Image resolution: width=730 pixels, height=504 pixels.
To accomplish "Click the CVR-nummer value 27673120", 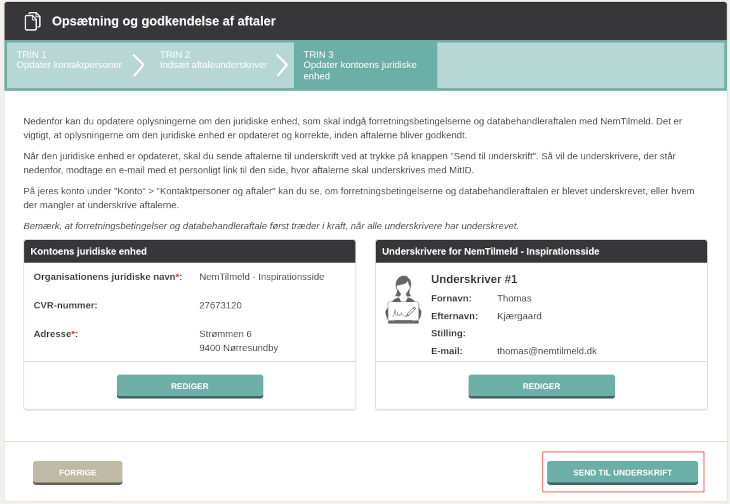I will coord(220,305).
